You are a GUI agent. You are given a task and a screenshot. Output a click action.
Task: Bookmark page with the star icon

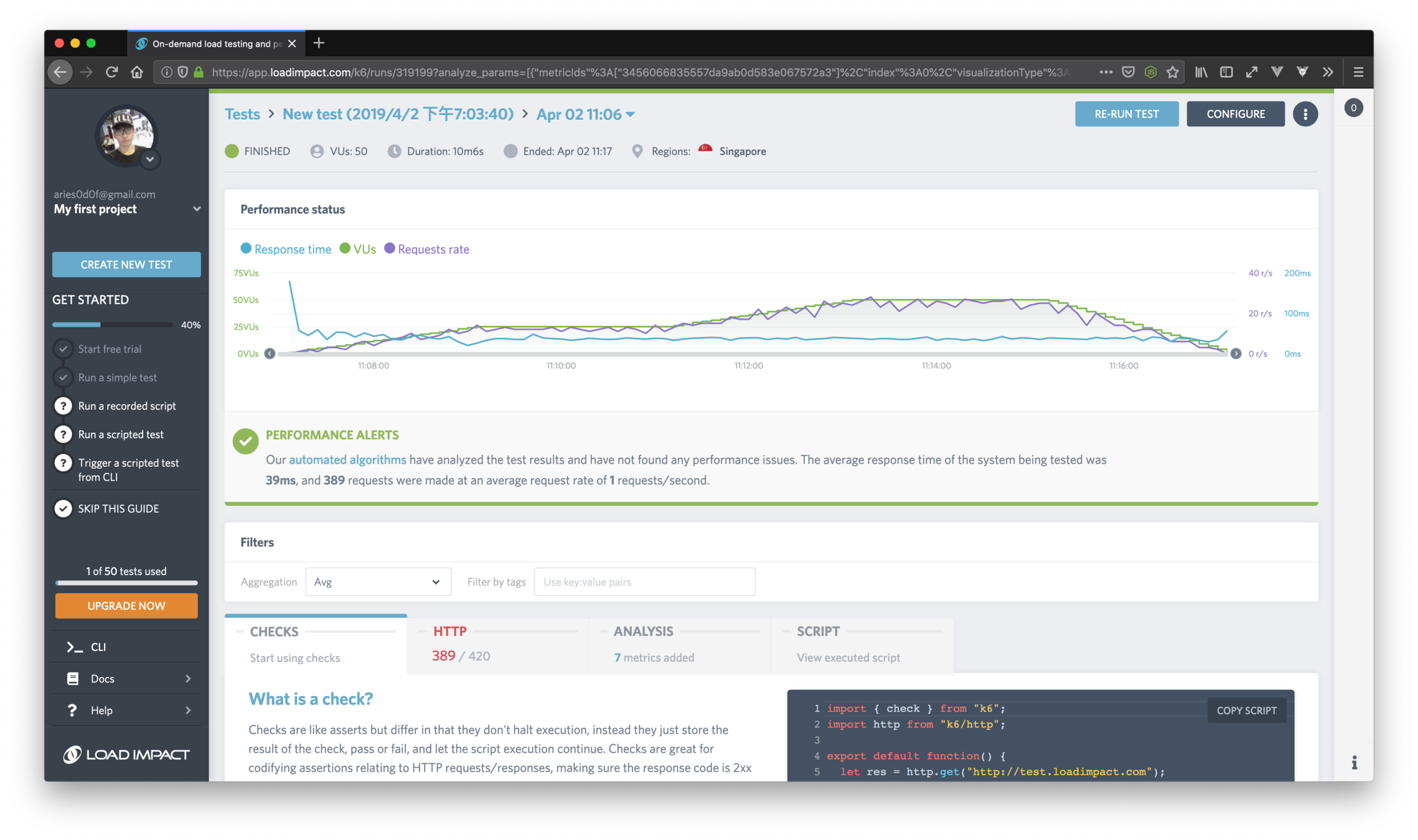point(1173,72)
